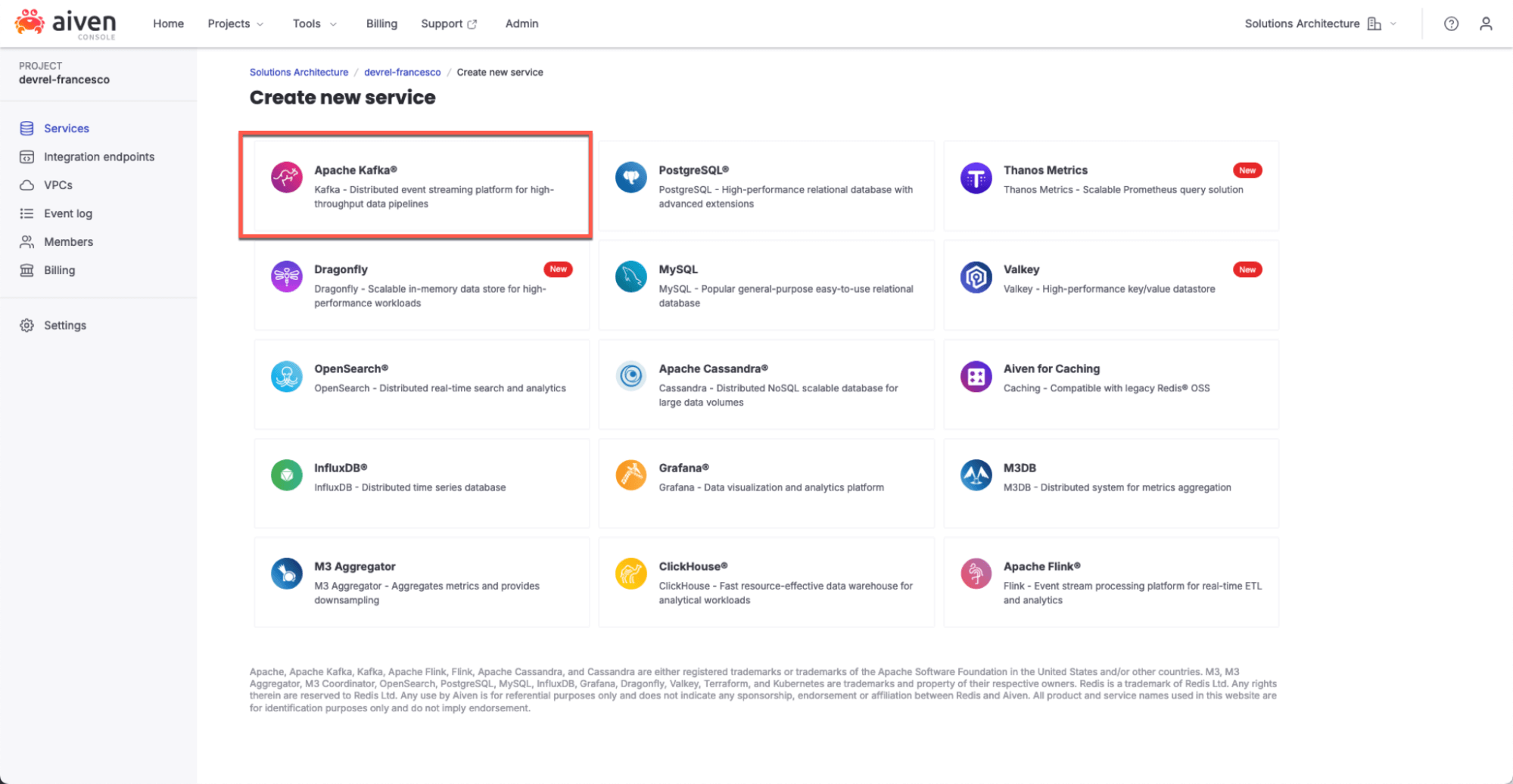1513x784 pixels.
Task: Click the Aiven crab logo
Action: [30, 22]
